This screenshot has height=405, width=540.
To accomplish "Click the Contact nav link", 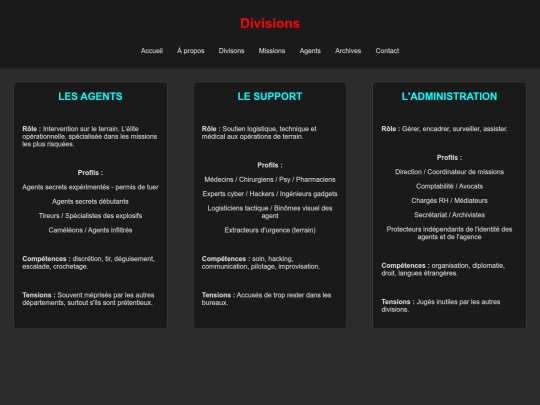I will pyautogui.click(x=387, y=51).
